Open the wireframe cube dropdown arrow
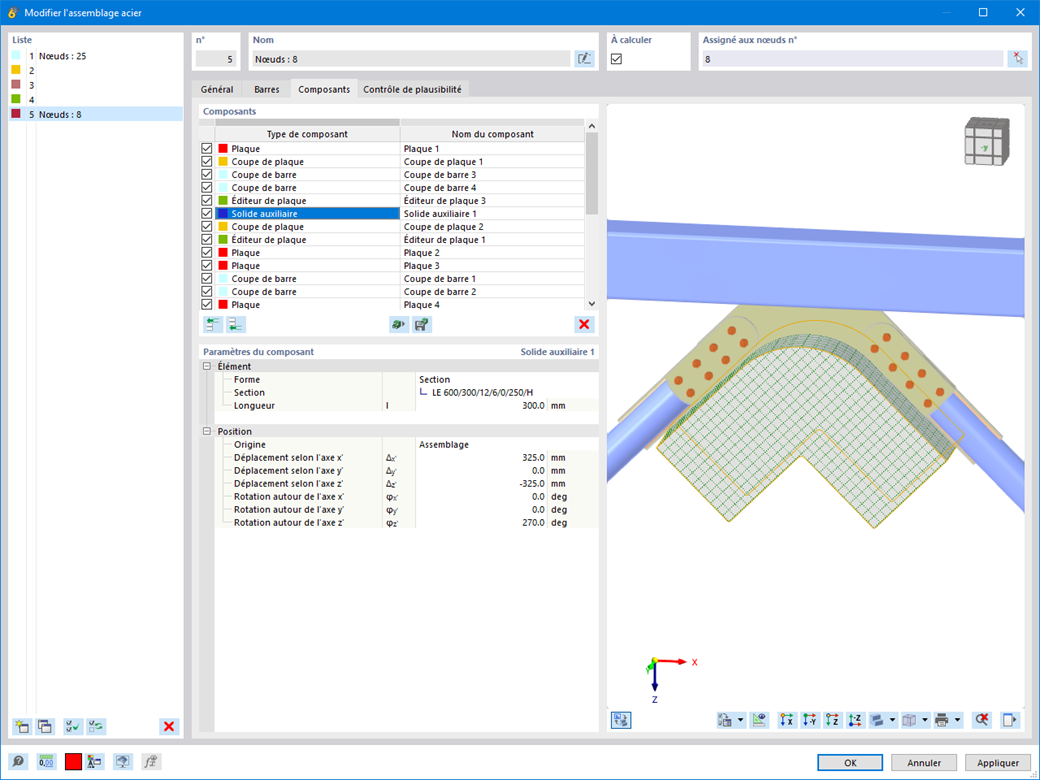 tap(925, 720)
